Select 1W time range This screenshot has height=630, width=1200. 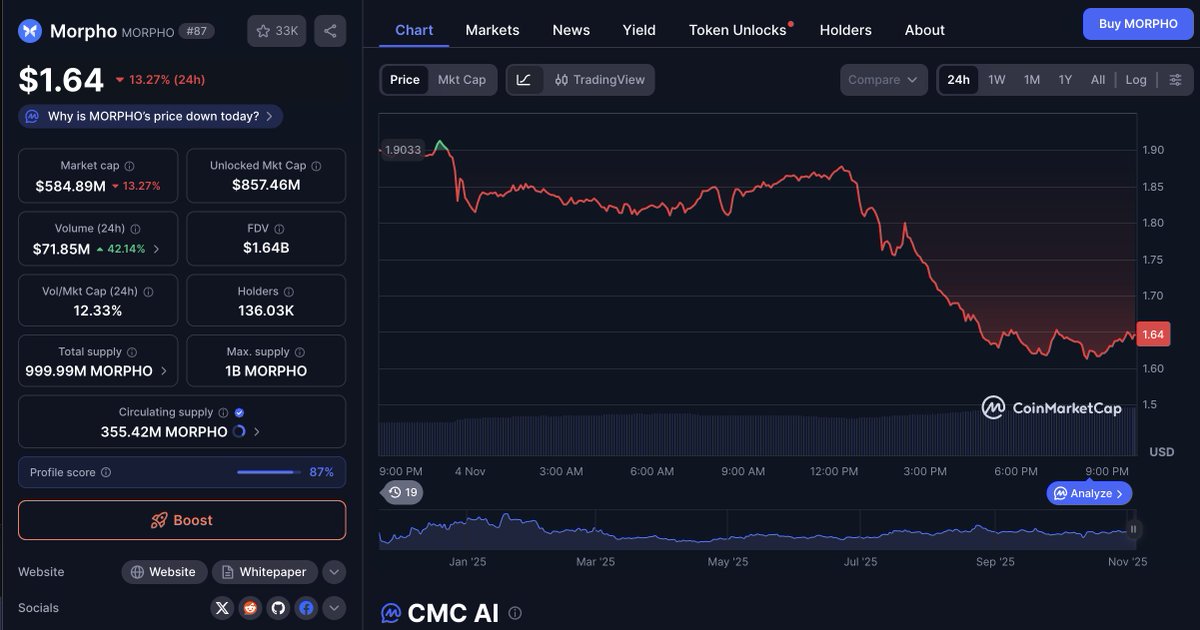coord(997,80)
